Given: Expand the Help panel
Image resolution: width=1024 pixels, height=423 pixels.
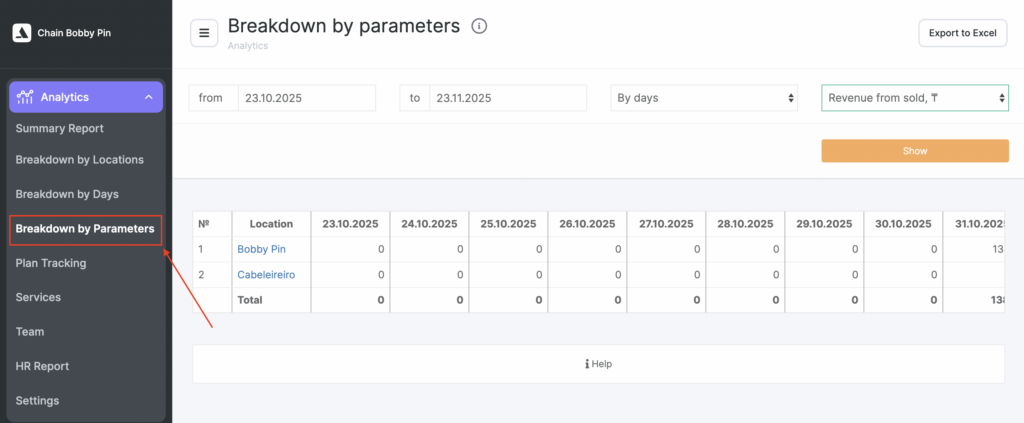Looking at the screenshot, I should point(598,364).
